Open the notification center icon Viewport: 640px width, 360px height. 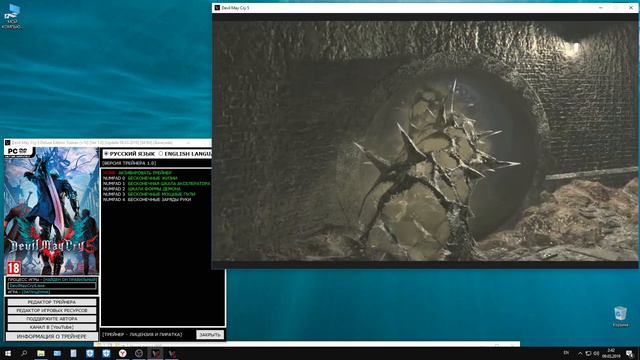pyautogui.click(x=630, y=353)
